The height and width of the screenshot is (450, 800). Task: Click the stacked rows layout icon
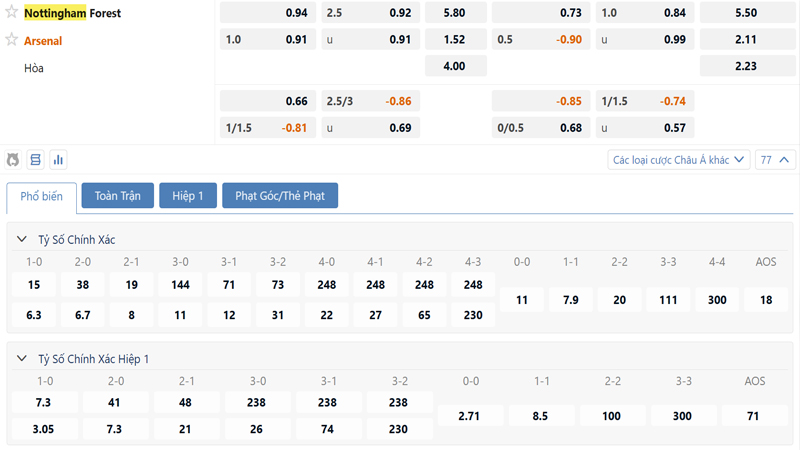[36, 160]
